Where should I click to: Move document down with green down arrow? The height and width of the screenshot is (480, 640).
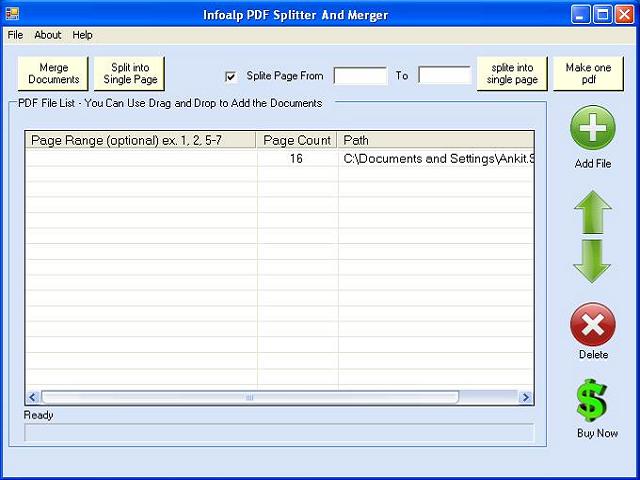click(x=592, y=260)
